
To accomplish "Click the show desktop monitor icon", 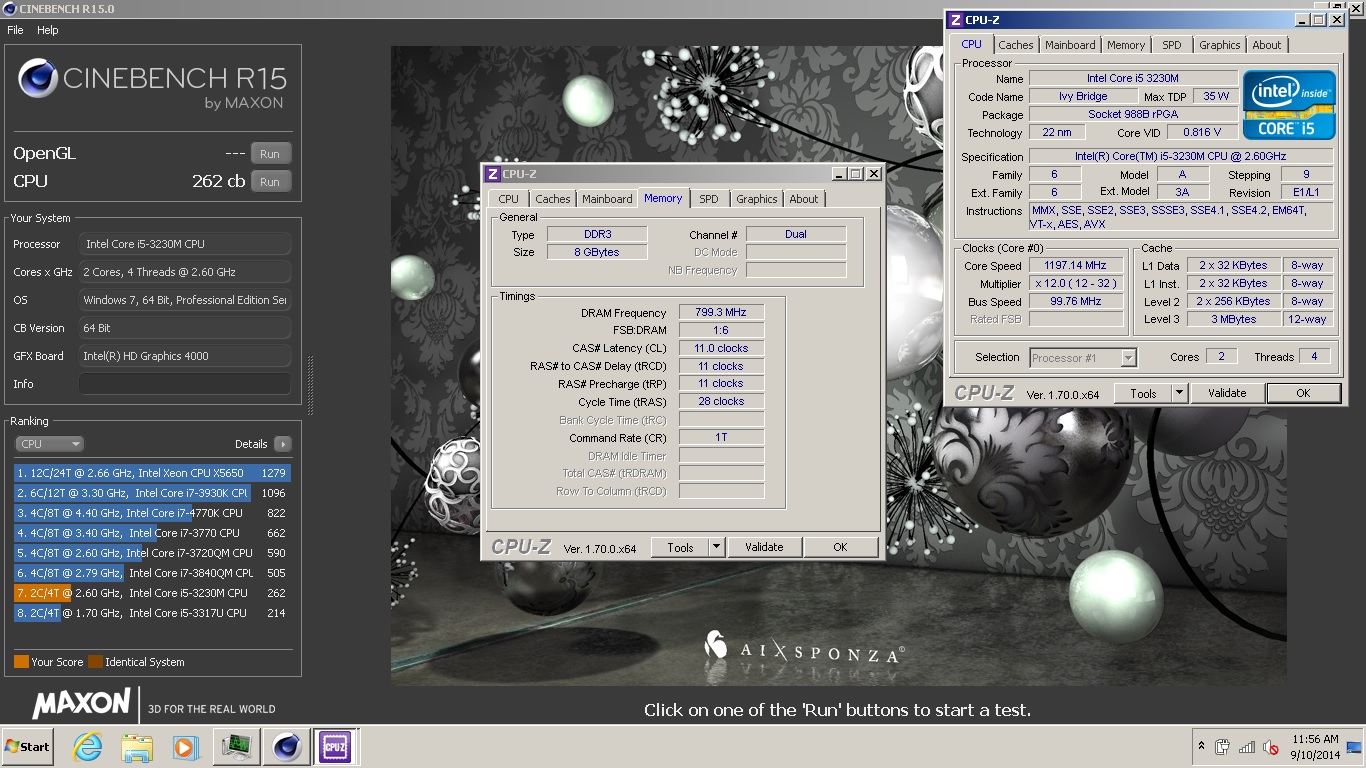I will coord(1355,747).
